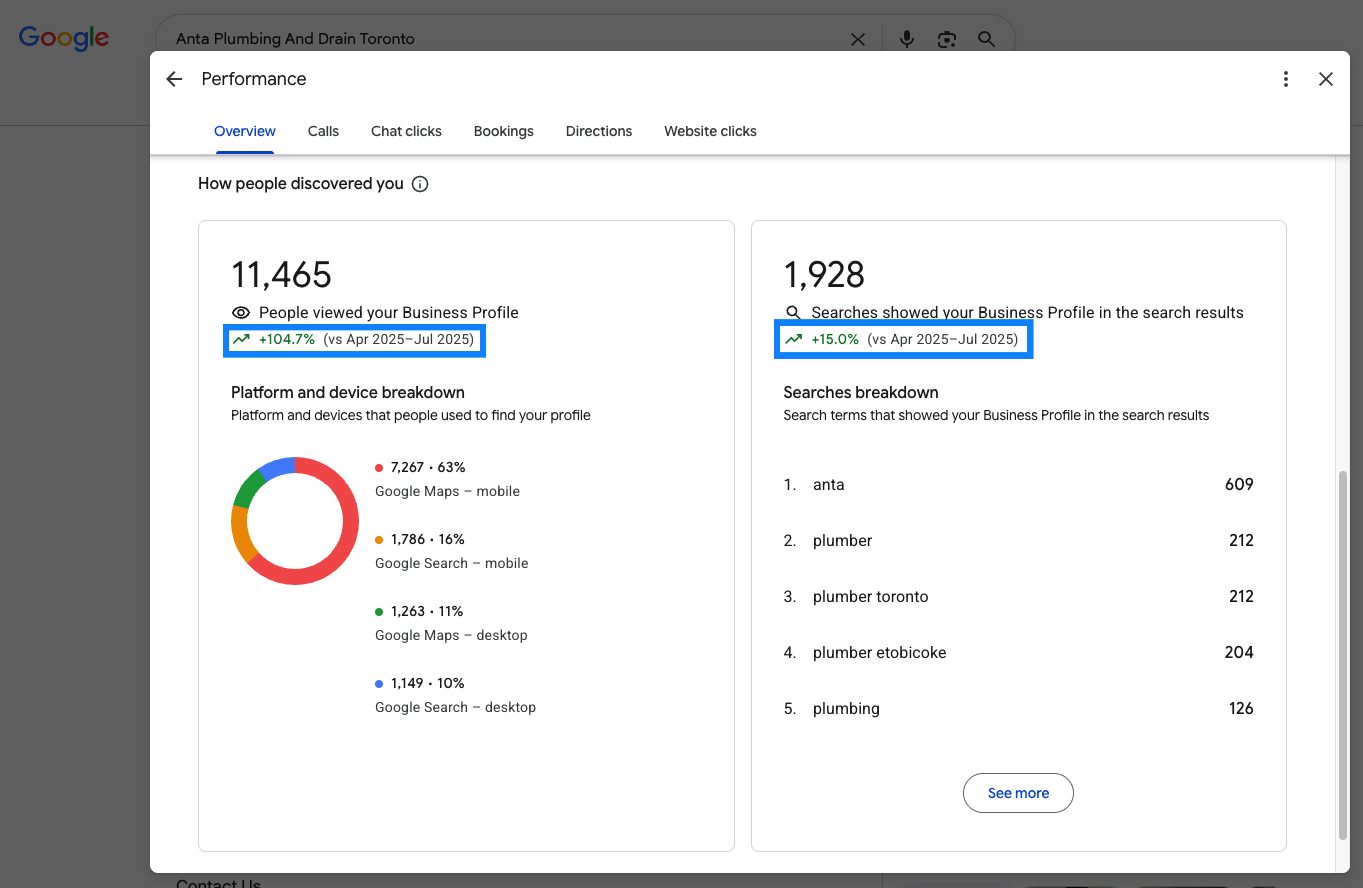Click the Performance panel title

tap(254, 79)
